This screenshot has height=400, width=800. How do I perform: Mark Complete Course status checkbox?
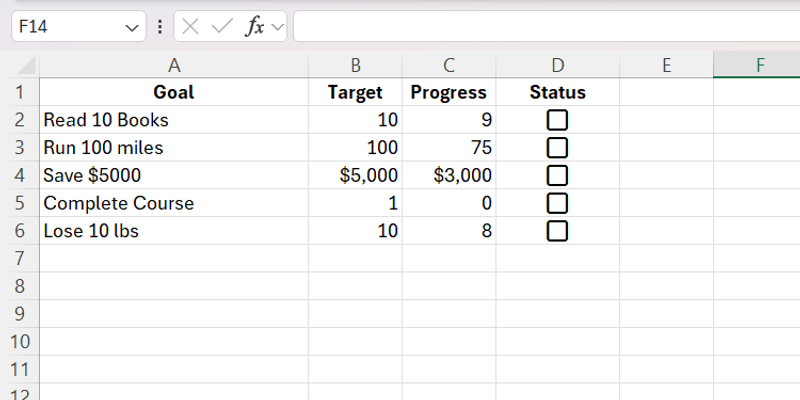557,204
